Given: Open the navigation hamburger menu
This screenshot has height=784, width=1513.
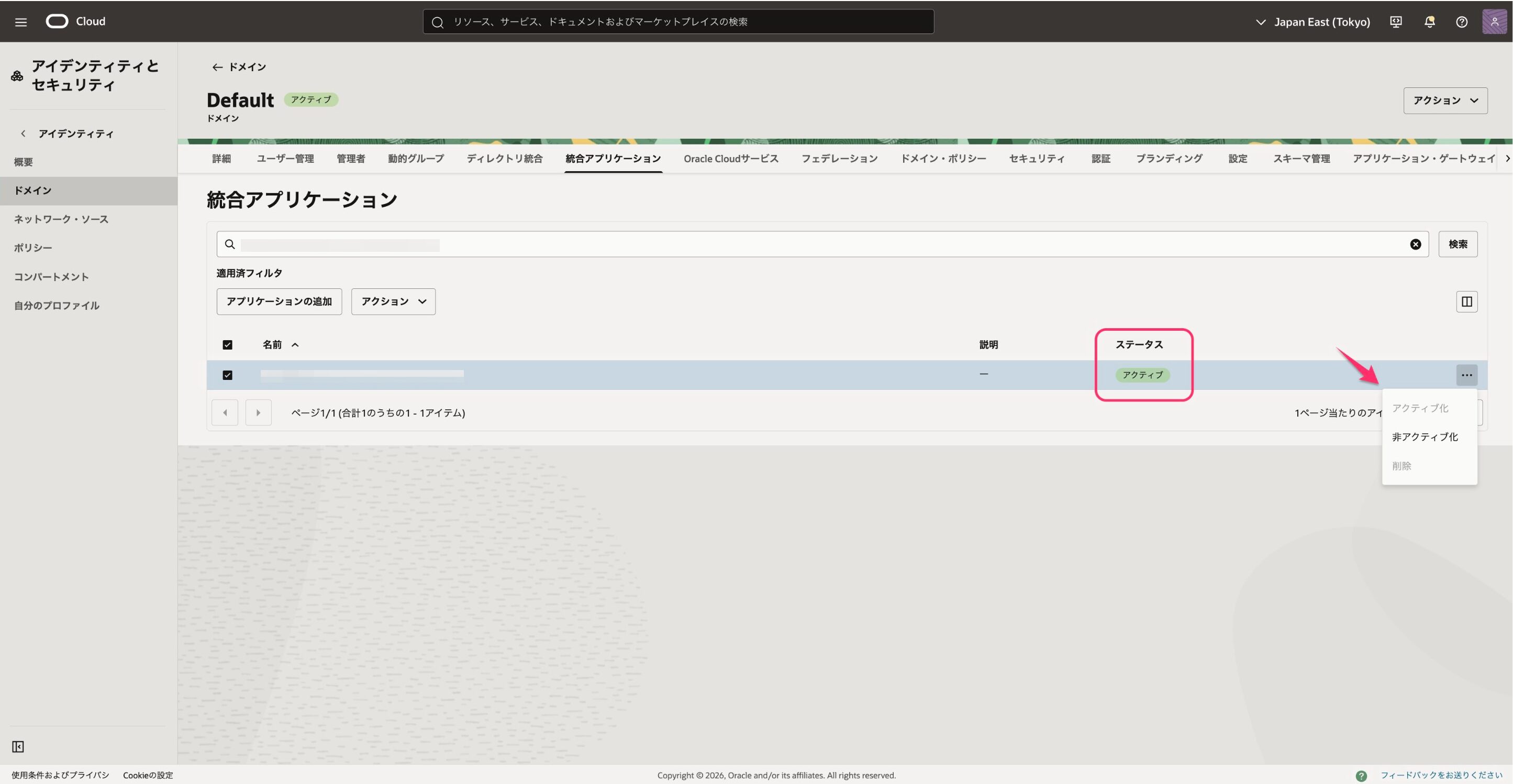Looking at the screenshot, I should pyautogui.click(x=20, y=21).
